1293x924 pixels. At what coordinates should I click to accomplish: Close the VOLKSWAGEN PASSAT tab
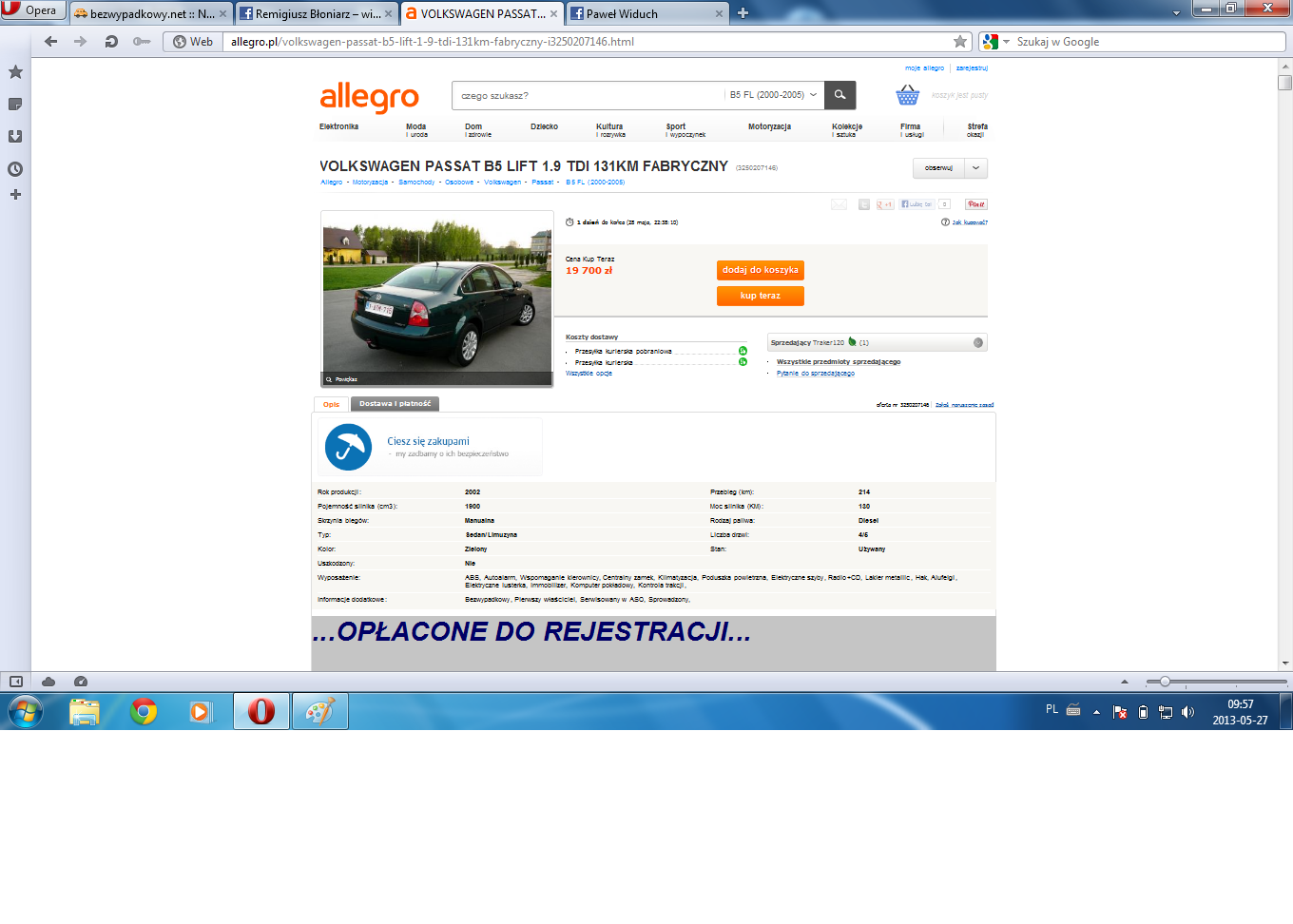tap(553, 14)
